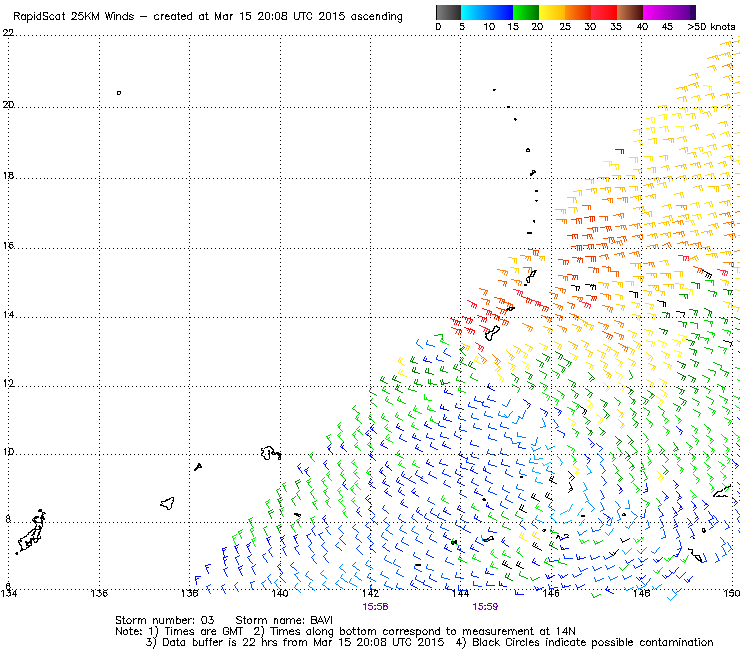740x650 pixels.
Task: Click the 'Black Circles indicate possible contamination' note
Action: click(593, 642)
